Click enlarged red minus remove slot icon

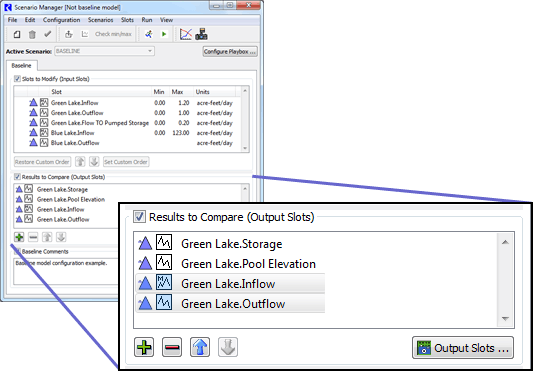tap(172, 347)
